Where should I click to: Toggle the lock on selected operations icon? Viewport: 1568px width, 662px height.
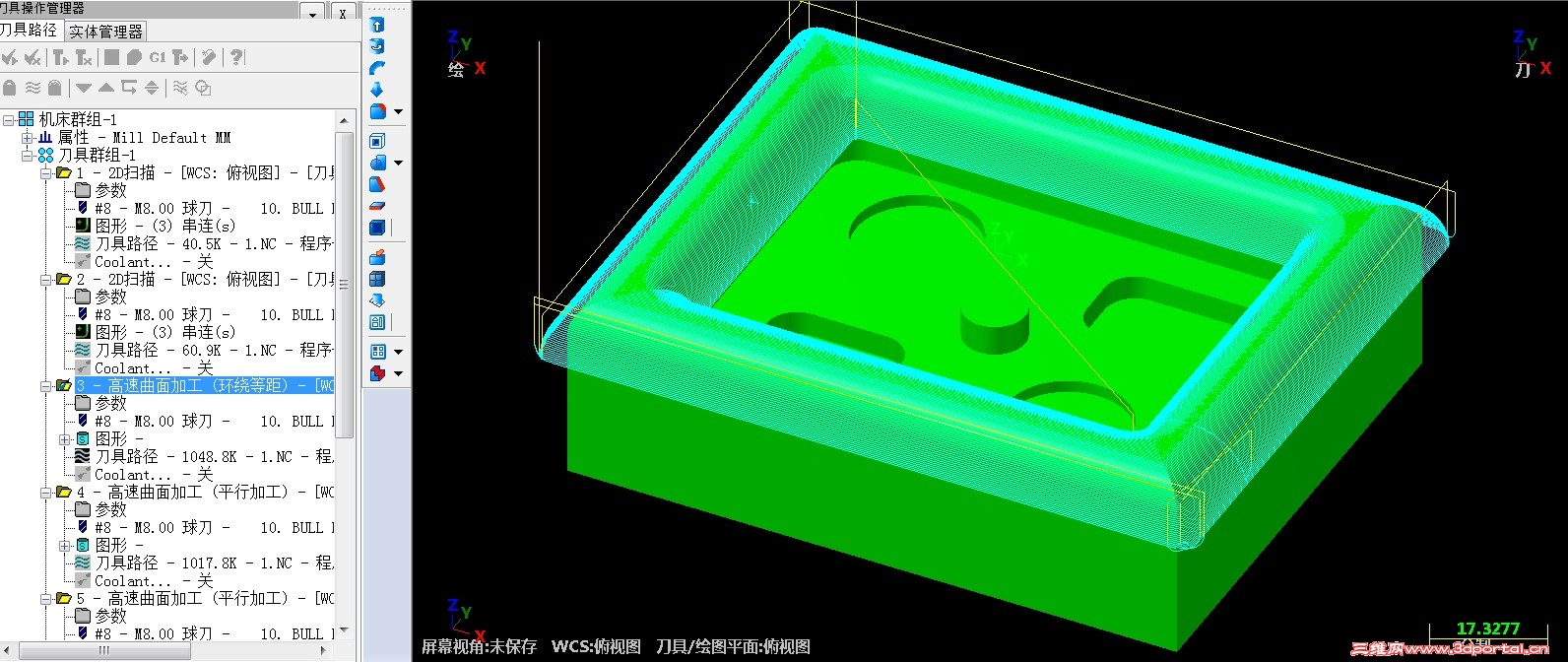[10, 88]
